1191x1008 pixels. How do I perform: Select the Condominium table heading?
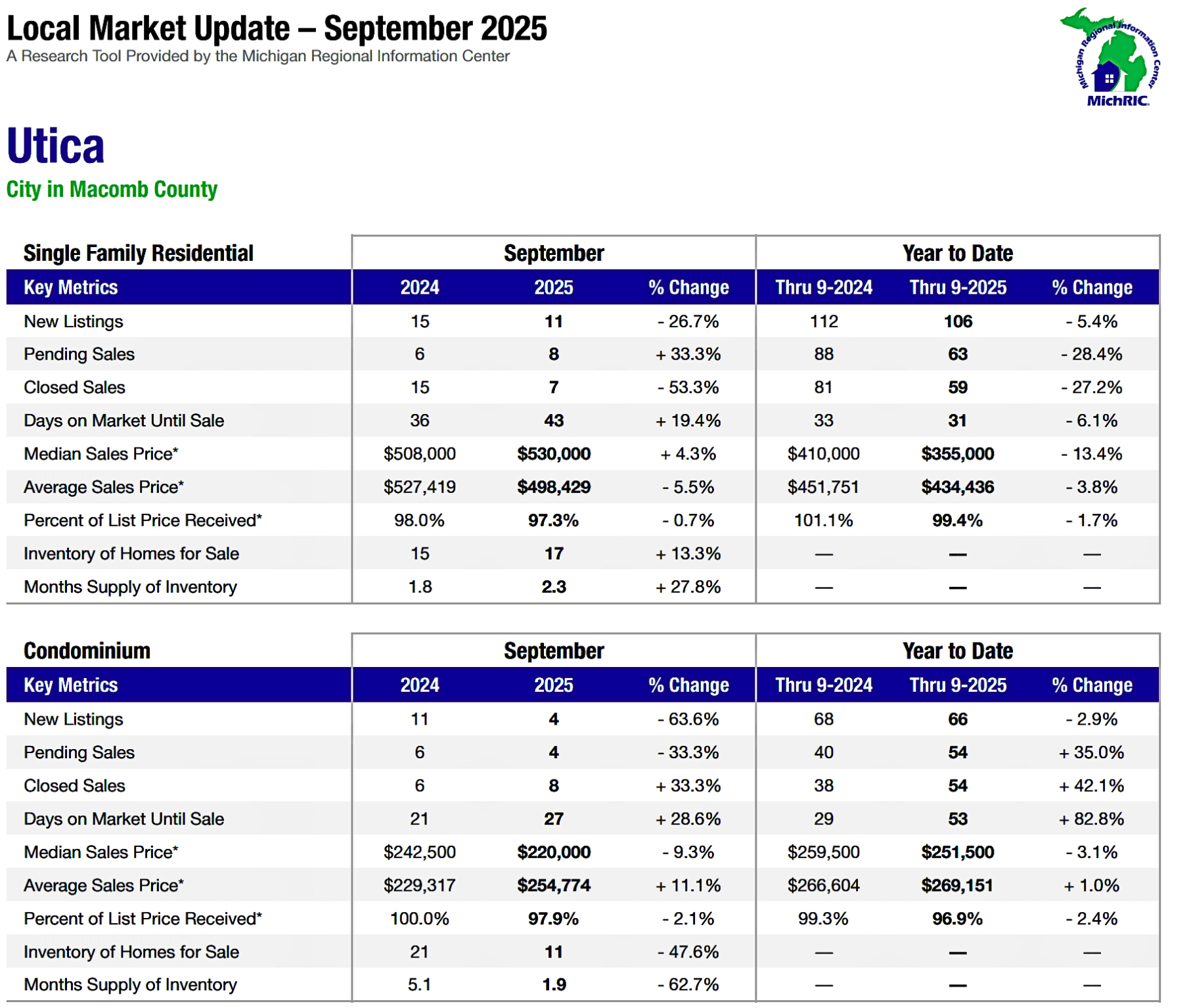[87, 651]
